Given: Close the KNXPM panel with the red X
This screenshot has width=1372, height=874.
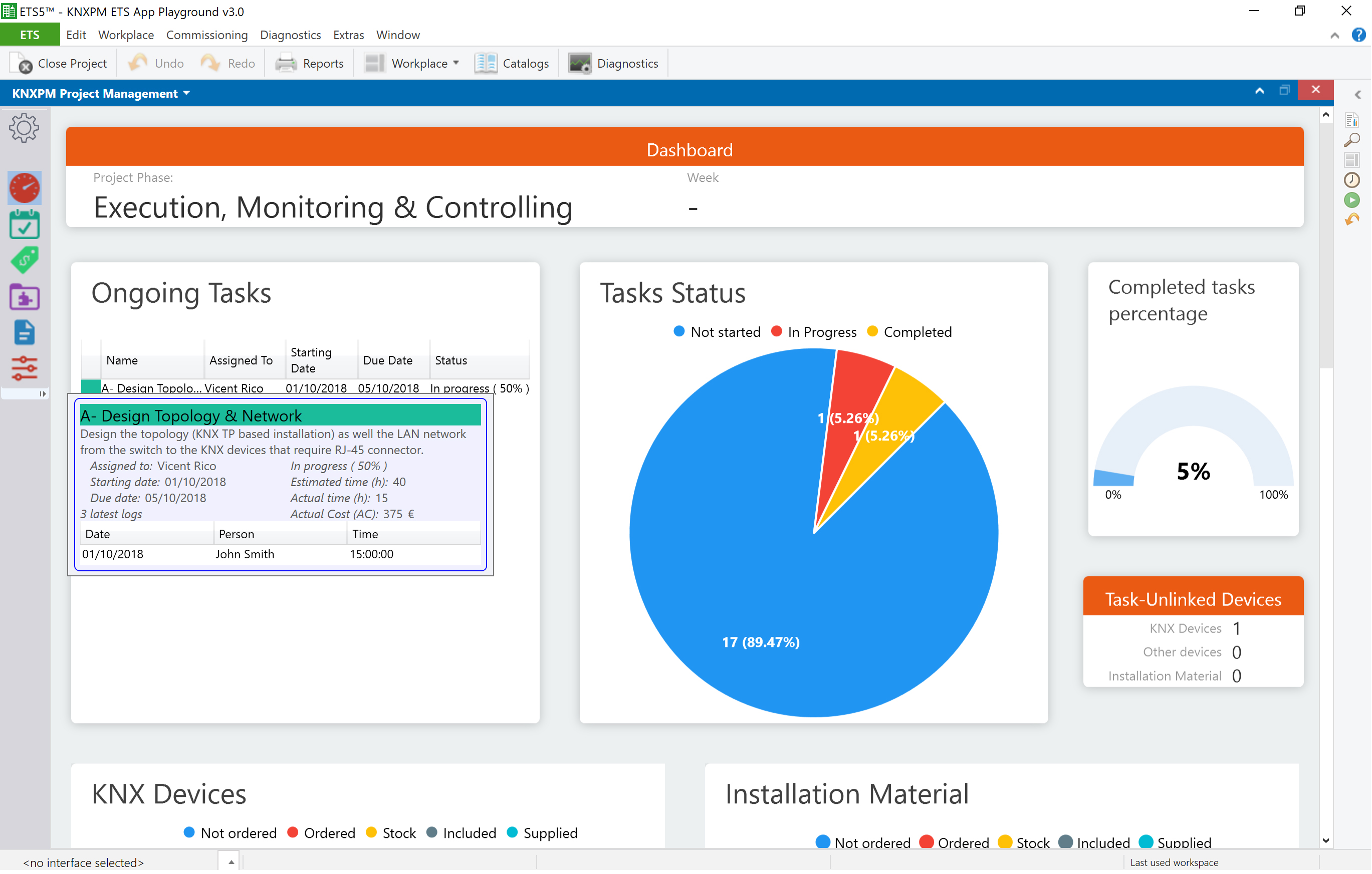Looking at the screenshot, I should [1315, 90].
